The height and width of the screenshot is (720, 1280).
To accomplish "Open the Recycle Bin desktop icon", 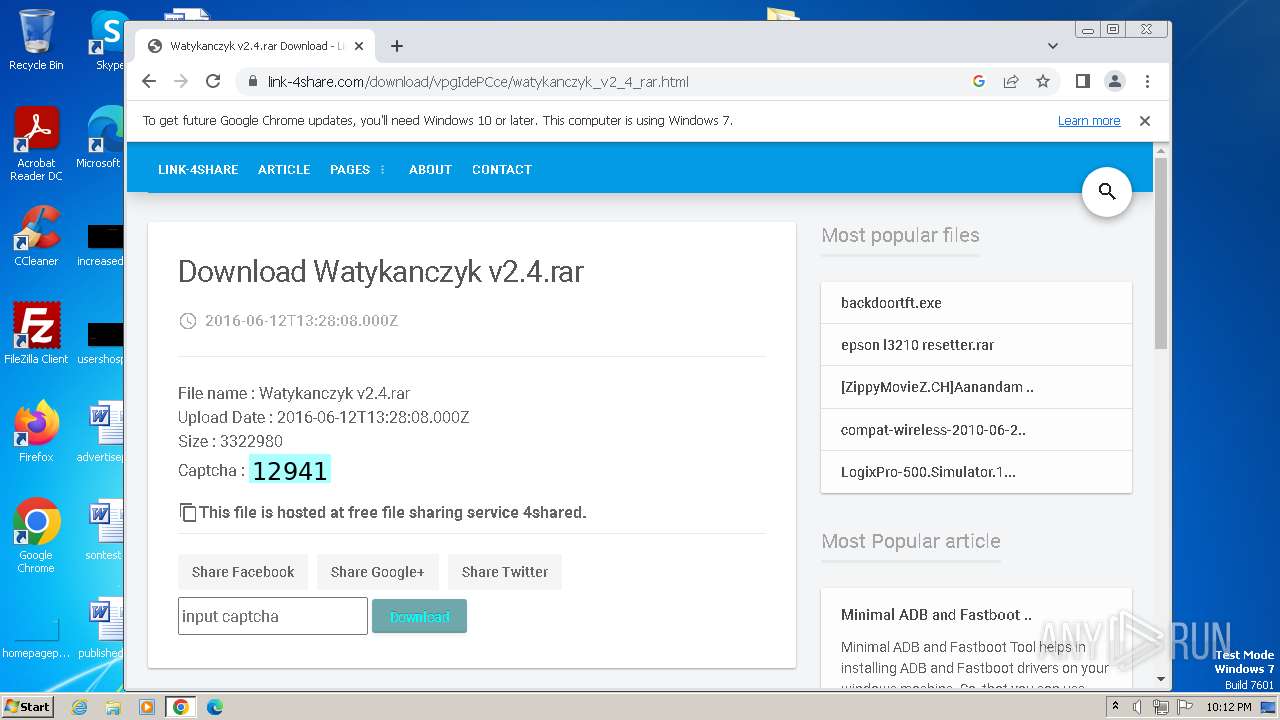I will click(36, 40).
